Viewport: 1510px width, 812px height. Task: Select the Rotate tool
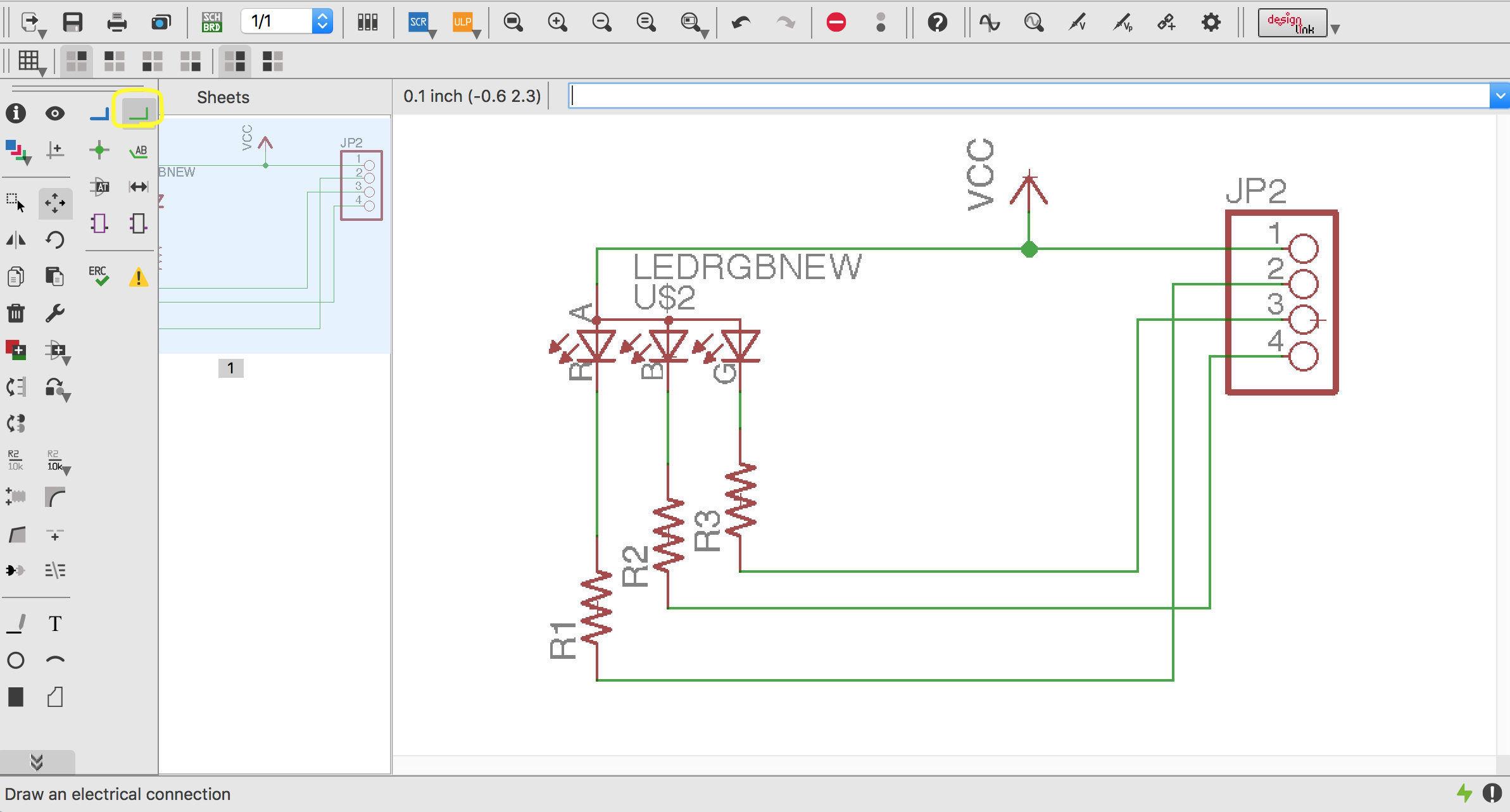(55, 240)
